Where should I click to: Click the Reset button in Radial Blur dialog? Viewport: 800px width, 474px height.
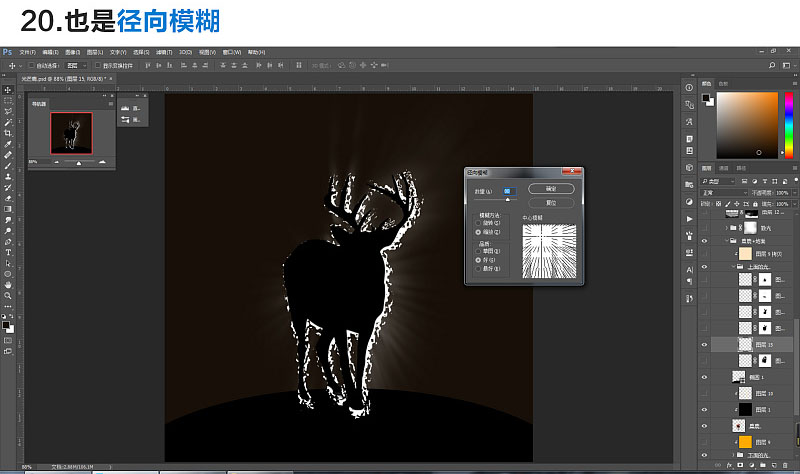coord(551,203)
